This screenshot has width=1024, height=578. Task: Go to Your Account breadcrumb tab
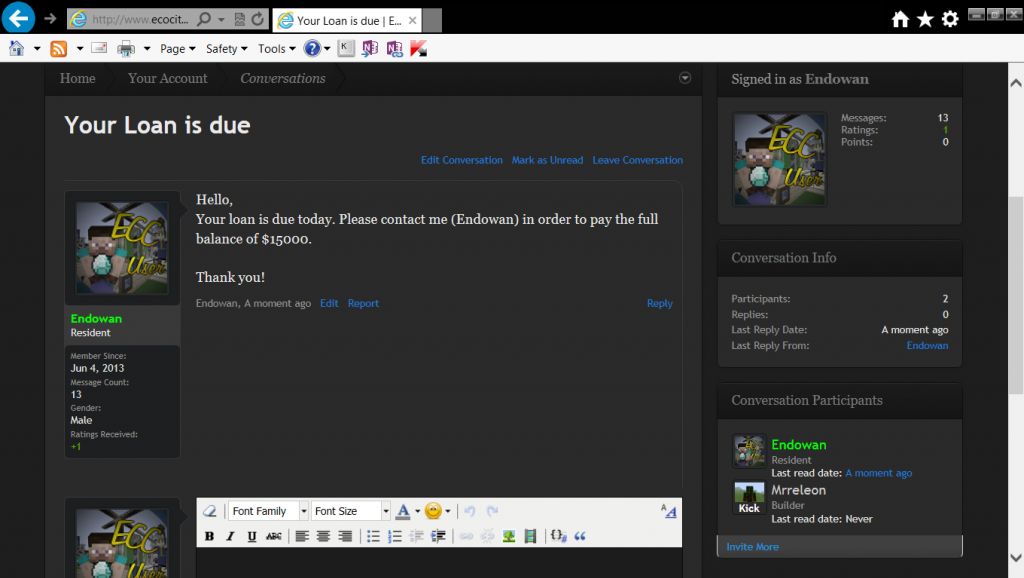[167, 78]
